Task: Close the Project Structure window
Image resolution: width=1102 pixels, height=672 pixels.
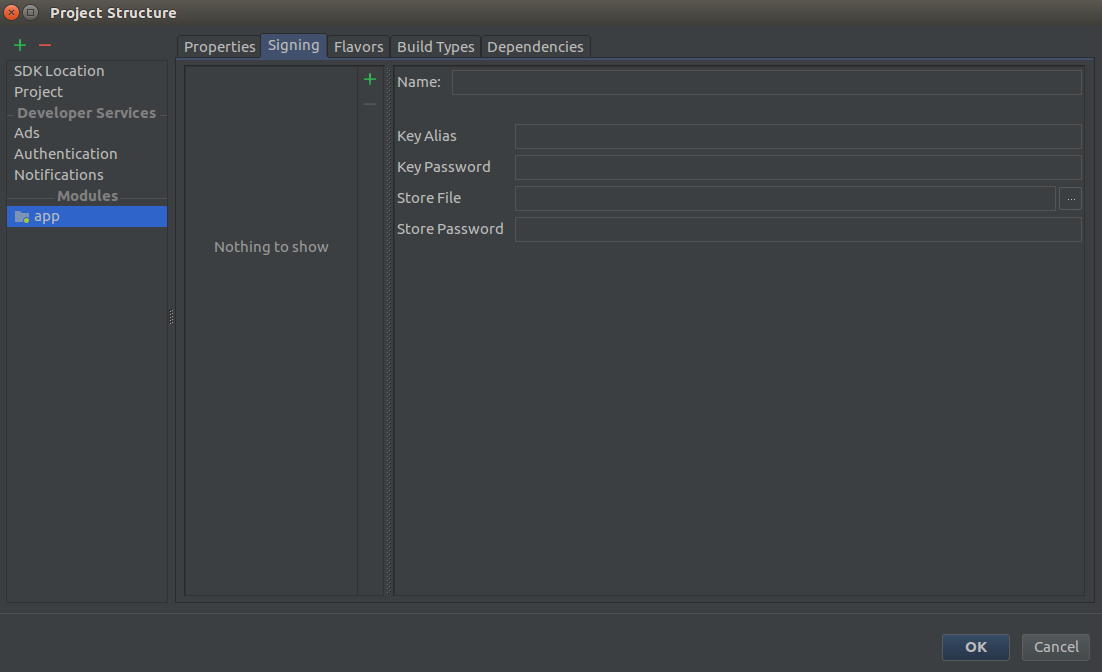Action: [11, 13]
